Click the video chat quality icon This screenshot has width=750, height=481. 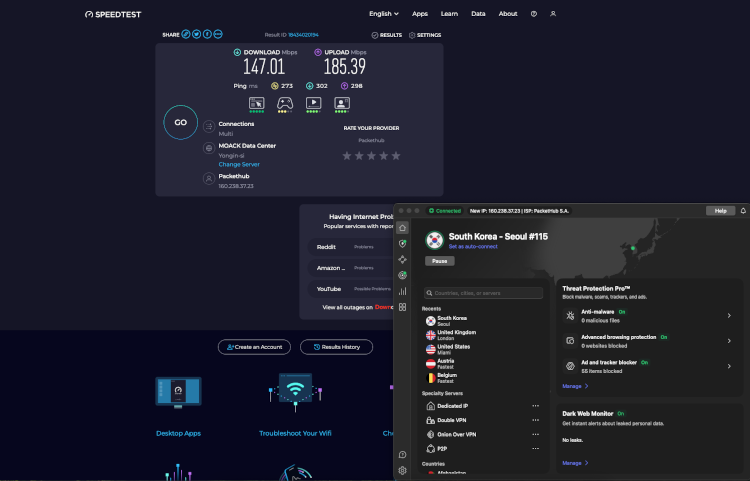click(342, 103)
